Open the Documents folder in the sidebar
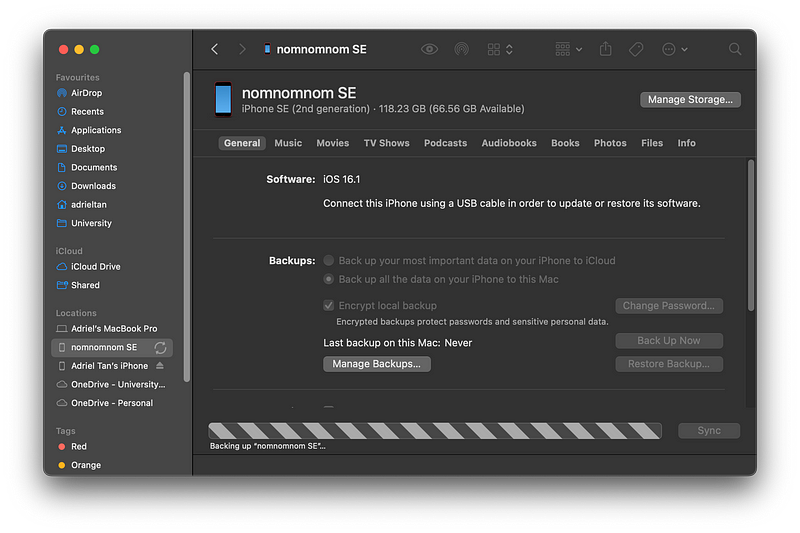The width and height of the screenshot is (800, 533). click(112, 167)
